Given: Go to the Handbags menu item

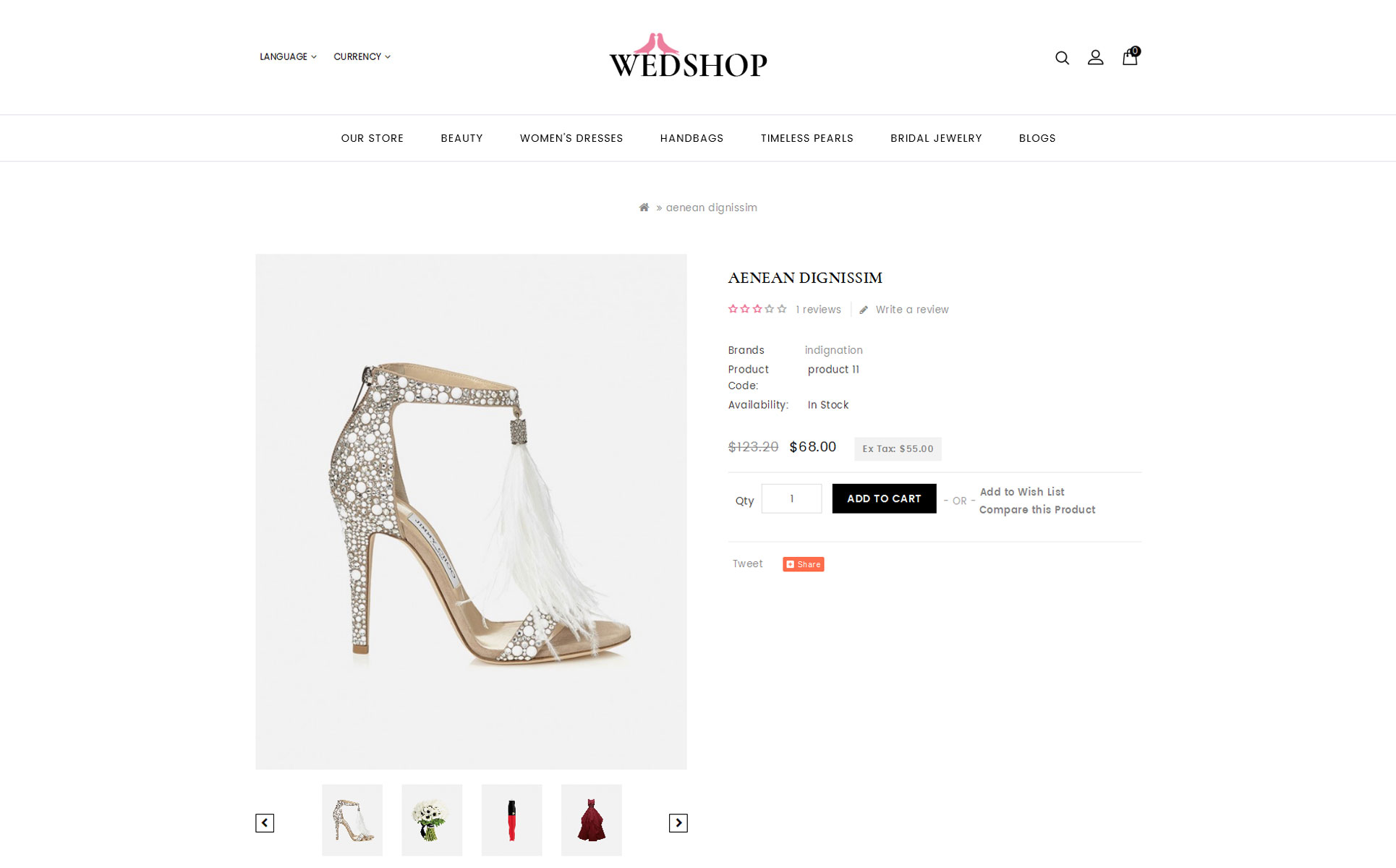Looking at the screenshot, I should point(691,138).
